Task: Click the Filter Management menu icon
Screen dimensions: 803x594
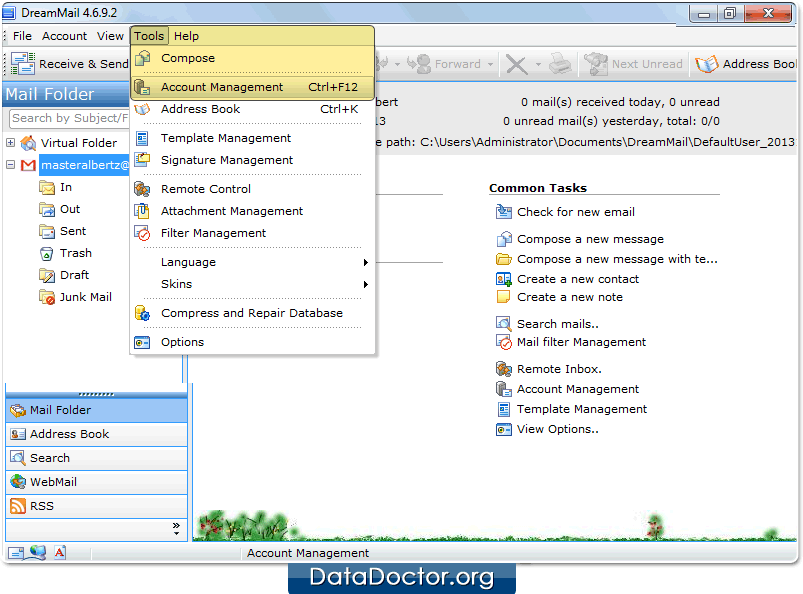Action: pyautogui.click(x=142, y=233)
